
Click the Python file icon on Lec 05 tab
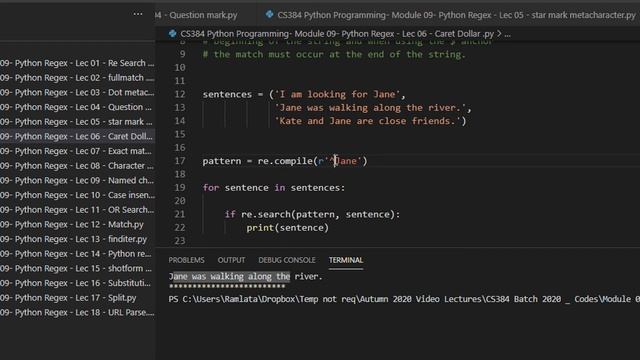tap(269, 14)
